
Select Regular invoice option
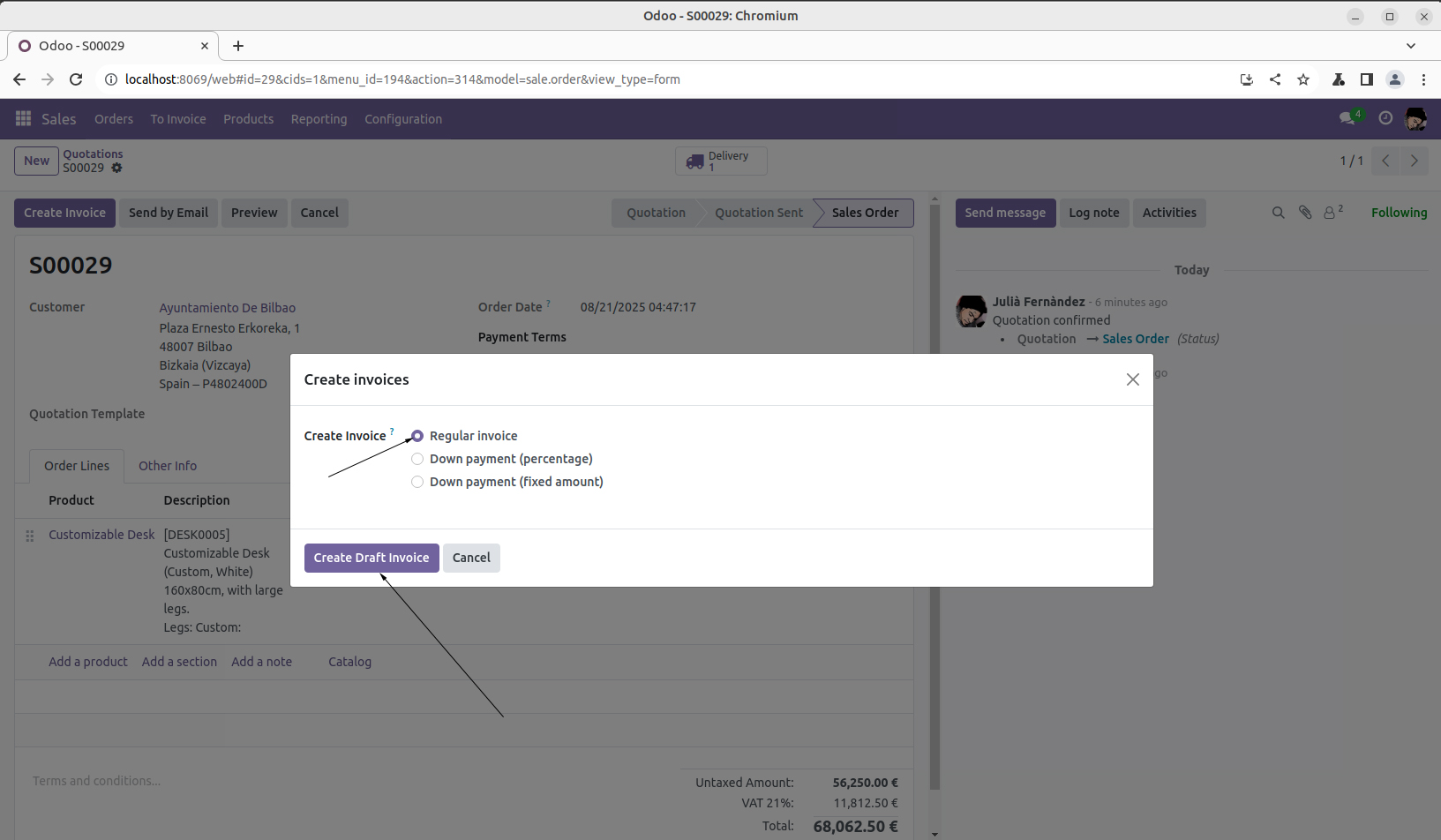417,436
